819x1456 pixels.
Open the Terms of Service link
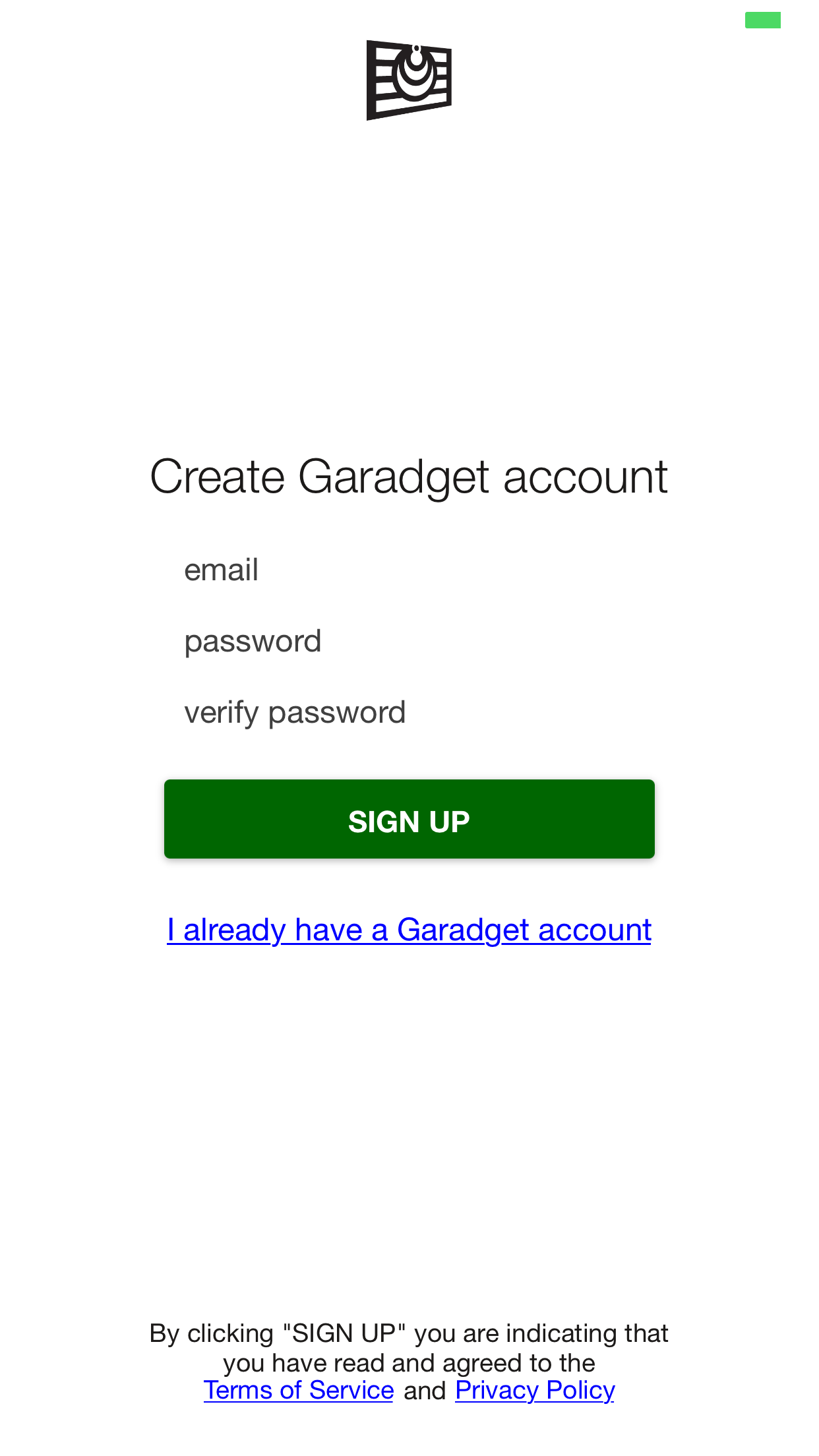click(x=299, y=1390)
